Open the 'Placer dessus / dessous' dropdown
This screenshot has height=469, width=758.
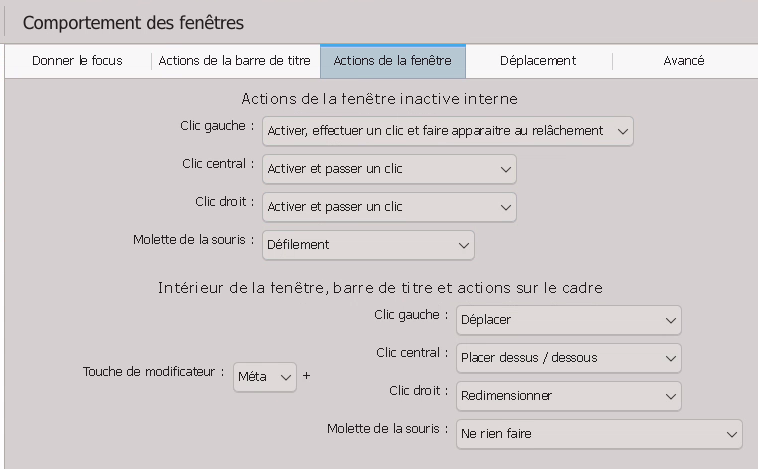point(568,358)
